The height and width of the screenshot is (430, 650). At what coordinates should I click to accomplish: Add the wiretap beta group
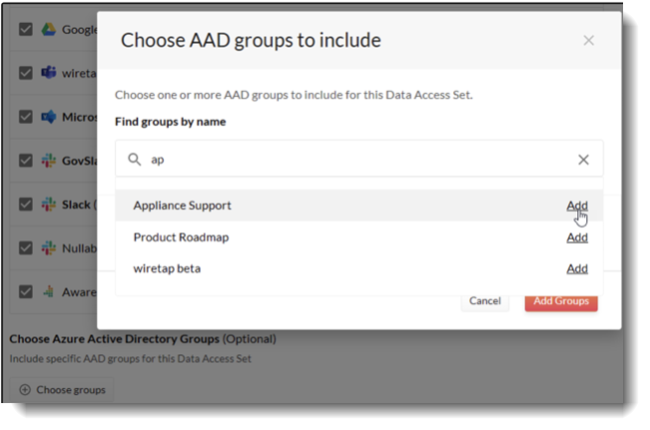pyautogui.click(x=577, y=268)
